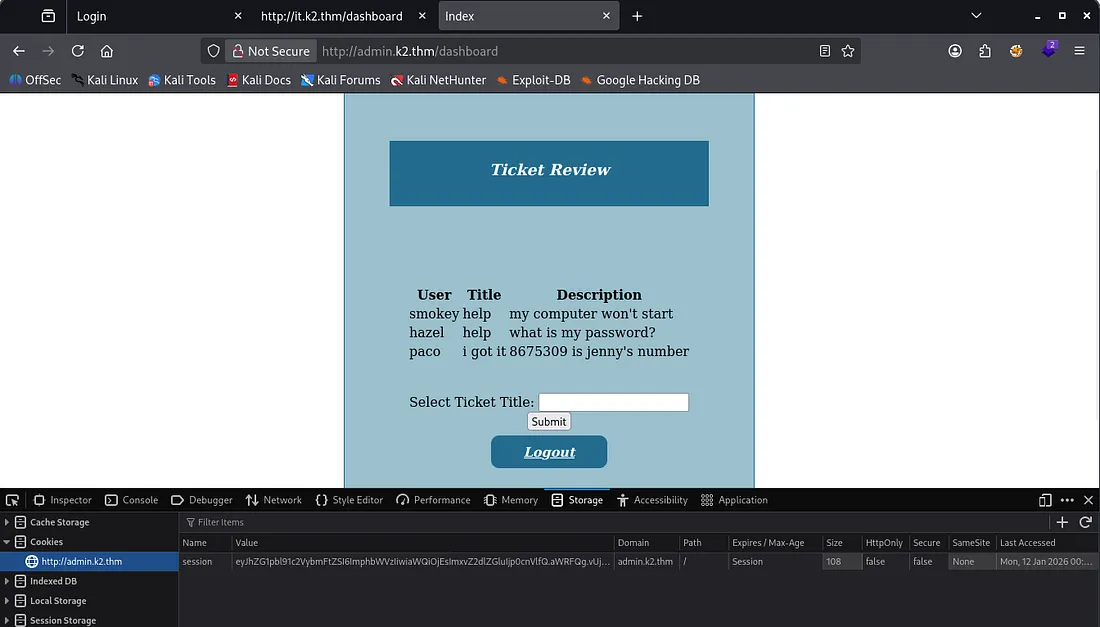Expand the Local Storage tree node

(x=8, y=601)
